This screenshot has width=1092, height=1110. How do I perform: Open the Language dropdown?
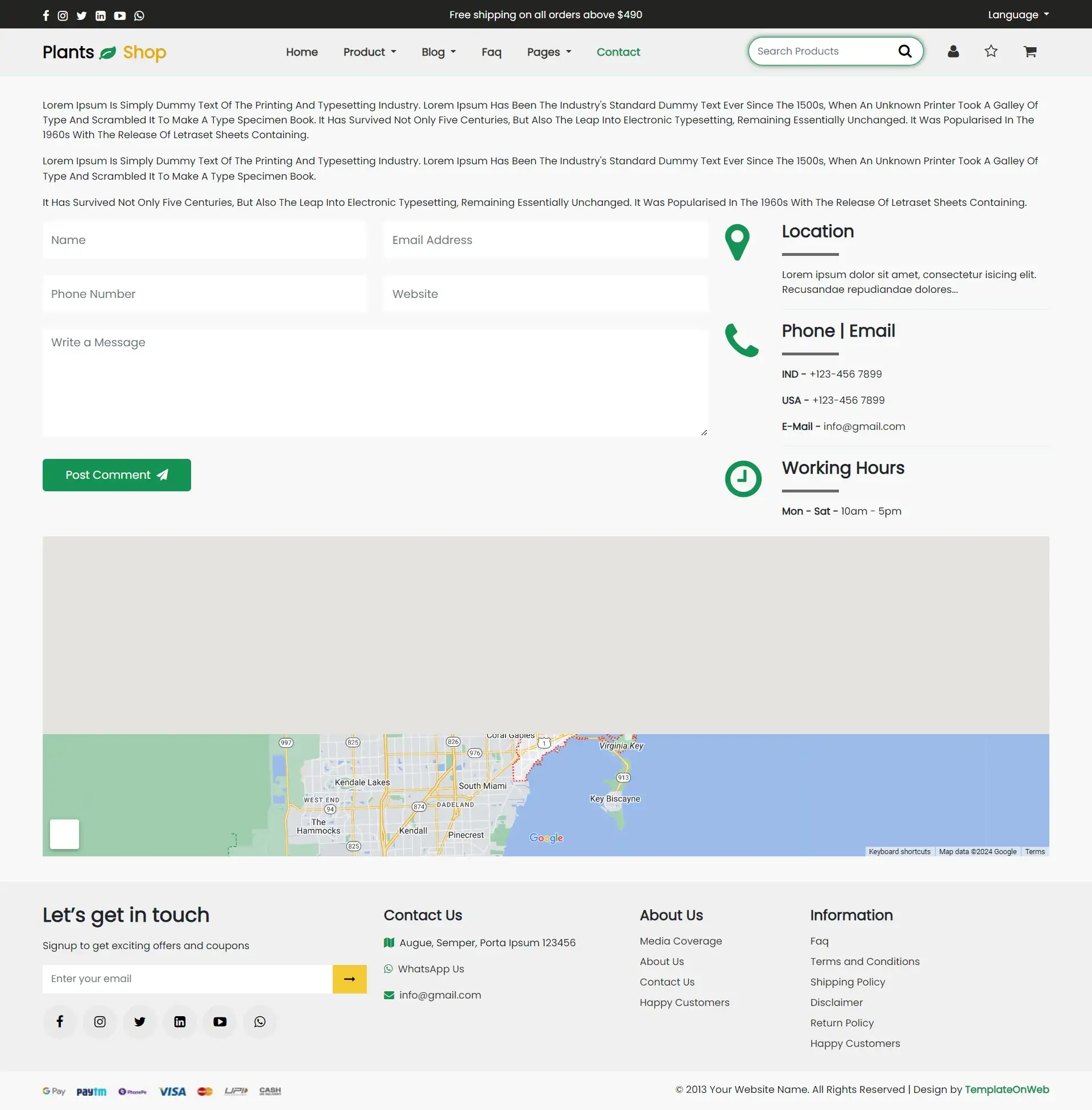(1018, 14)
